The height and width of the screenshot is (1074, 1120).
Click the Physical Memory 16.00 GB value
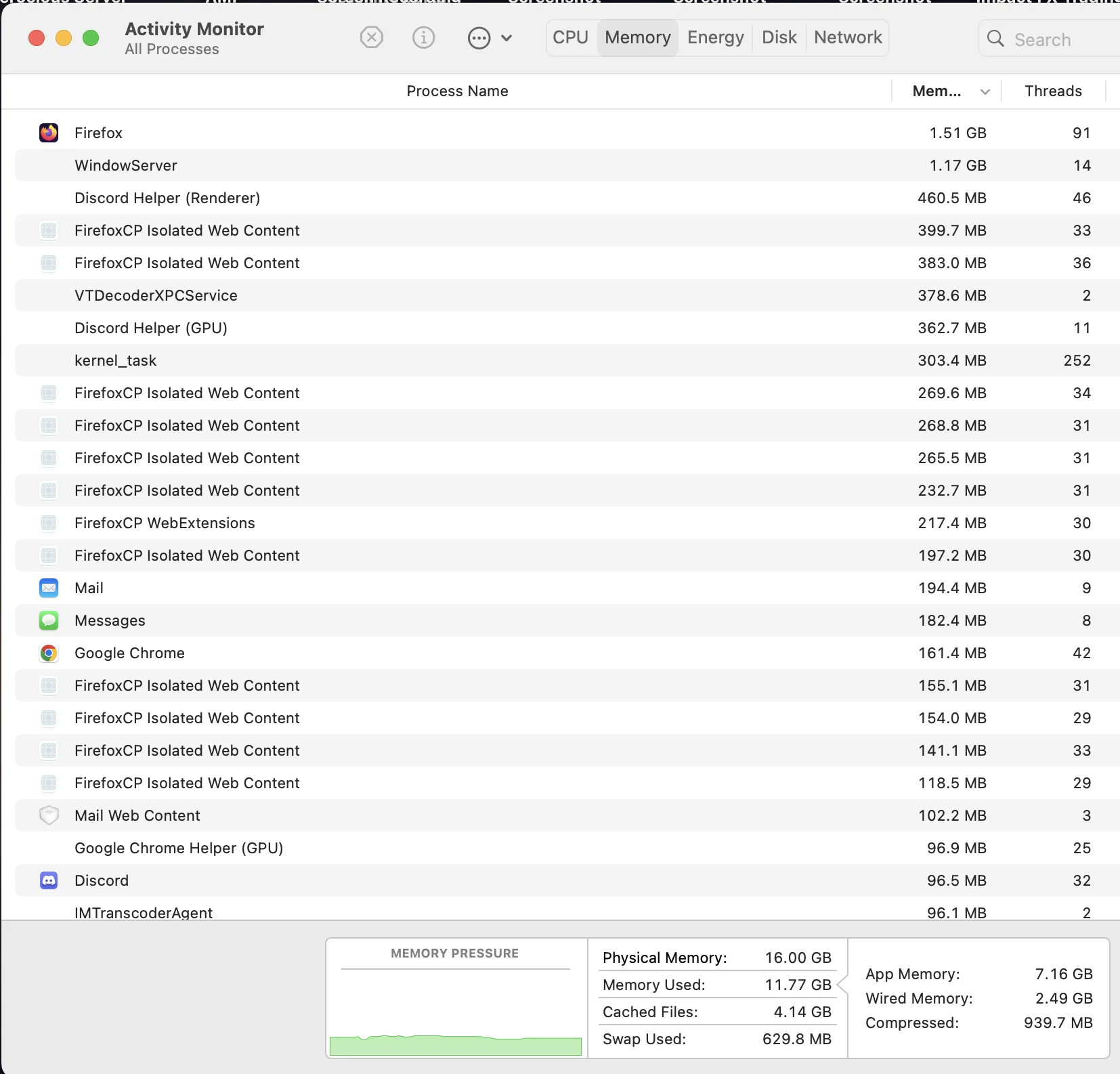(x=798, y=958)
